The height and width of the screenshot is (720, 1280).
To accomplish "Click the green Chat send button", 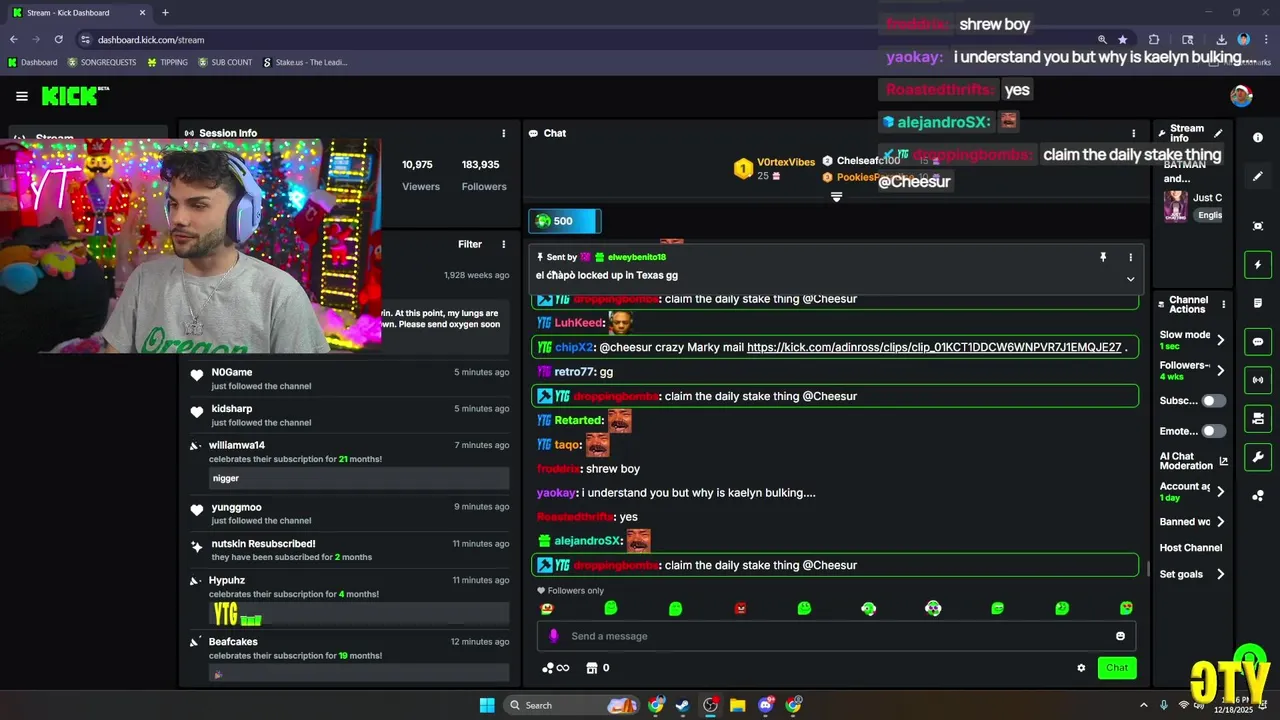I will [x=1117, y=668].
